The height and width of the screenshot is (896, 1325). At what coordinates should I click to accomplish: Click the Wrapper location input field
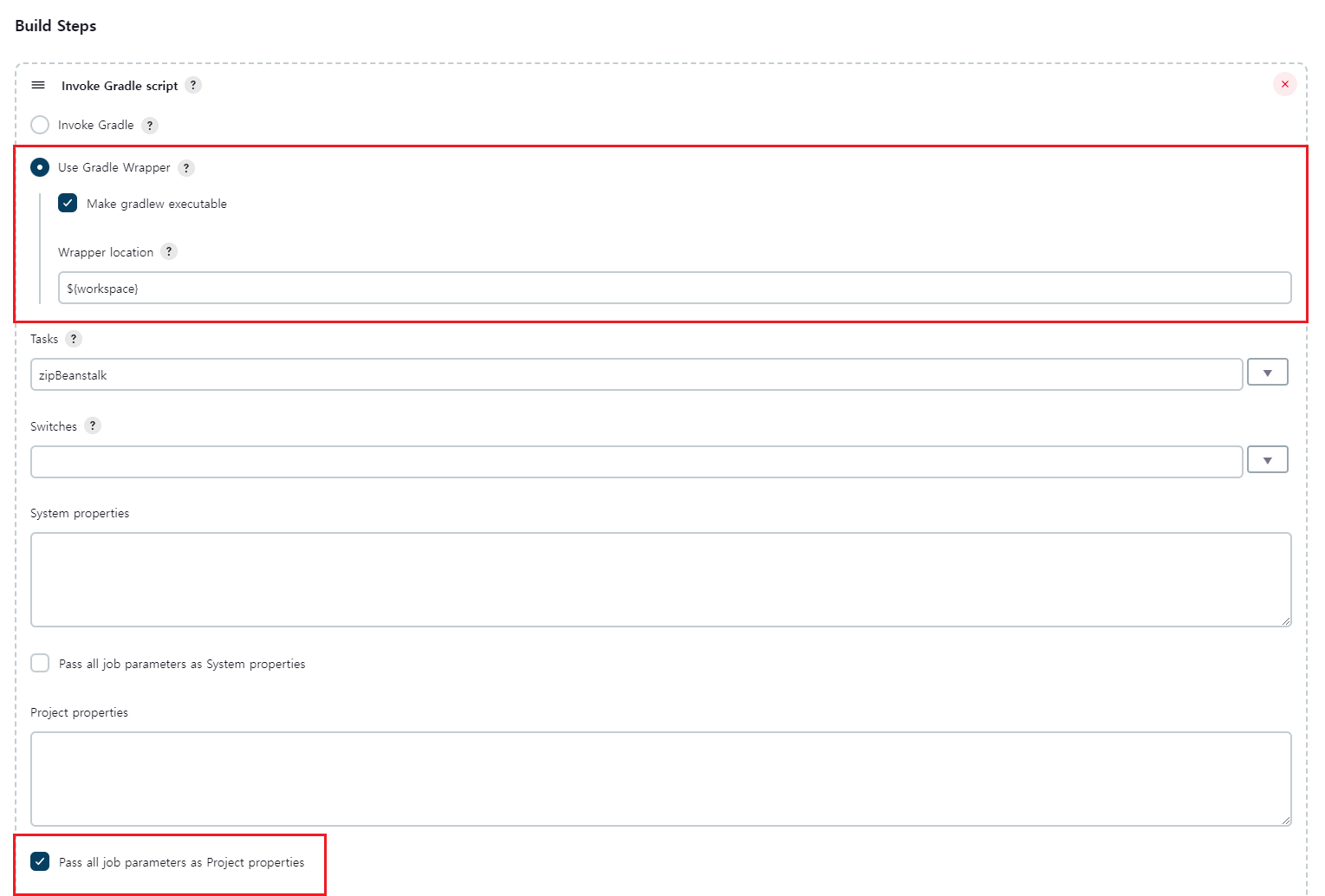(x=674, y=288)
